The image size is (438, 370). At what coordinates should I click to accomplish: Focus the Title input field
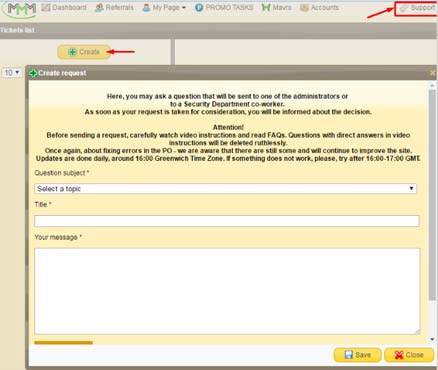point(227,221)
